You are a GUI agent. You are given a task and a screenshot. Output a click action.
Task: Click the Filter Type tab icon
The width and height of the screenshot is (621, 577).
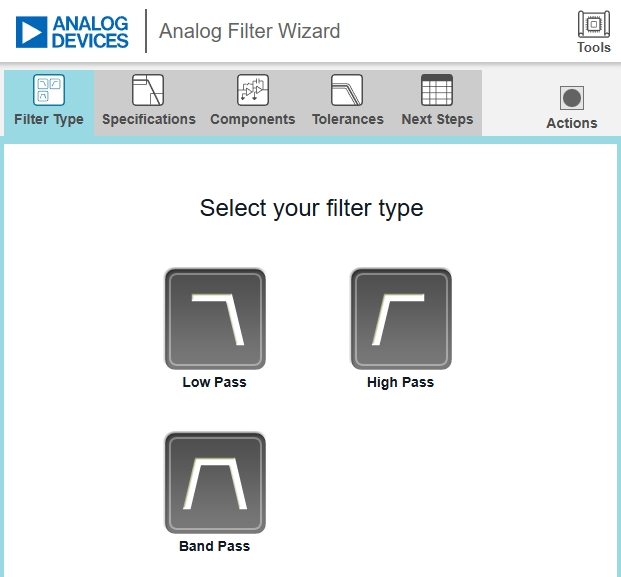coord(49,90)
